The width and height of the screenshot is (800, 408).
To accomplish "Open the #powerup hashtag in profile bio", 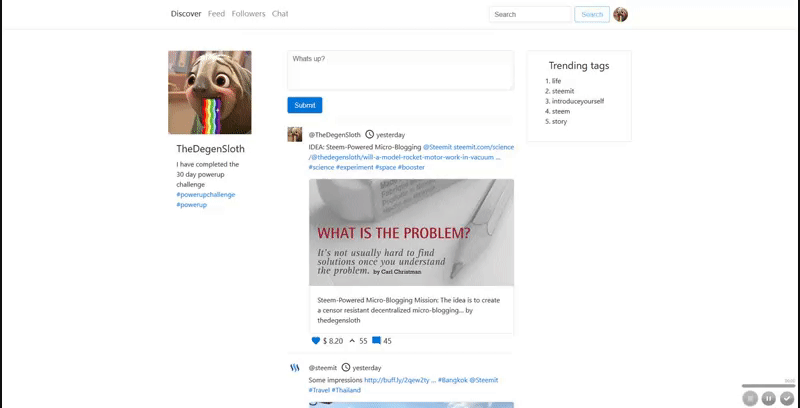I will click(x=191, y=205).
